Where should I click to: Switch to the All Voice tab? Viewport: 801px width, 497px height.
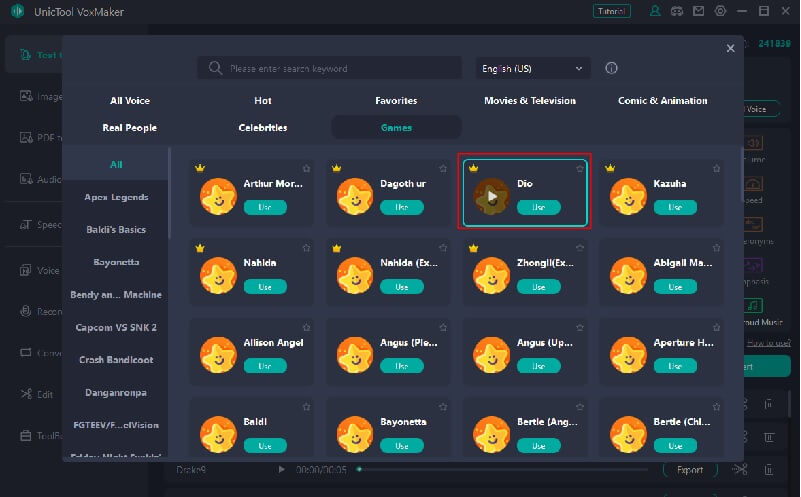point(130,101)
